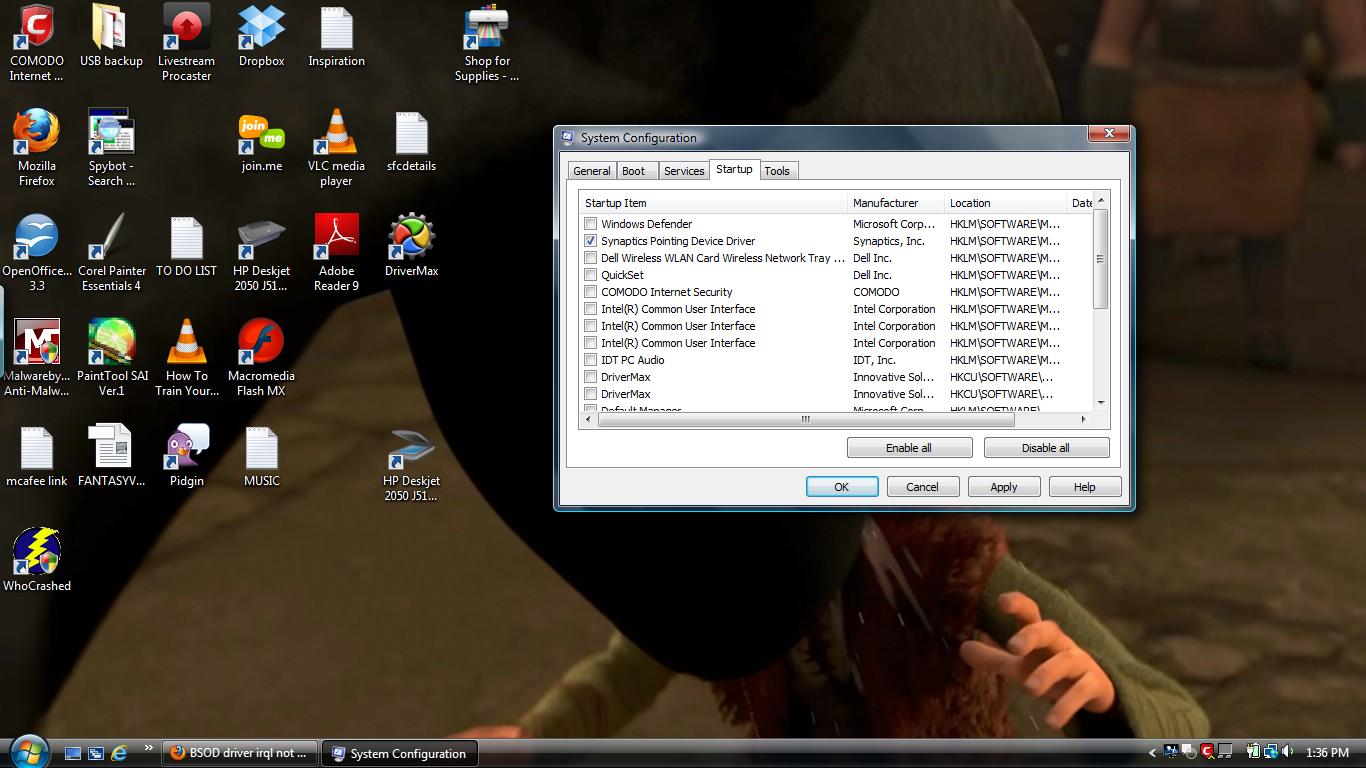Apply the startup changes
Image resolution: width=1366 pixels, height=768 pixels.
point(1004,487)
